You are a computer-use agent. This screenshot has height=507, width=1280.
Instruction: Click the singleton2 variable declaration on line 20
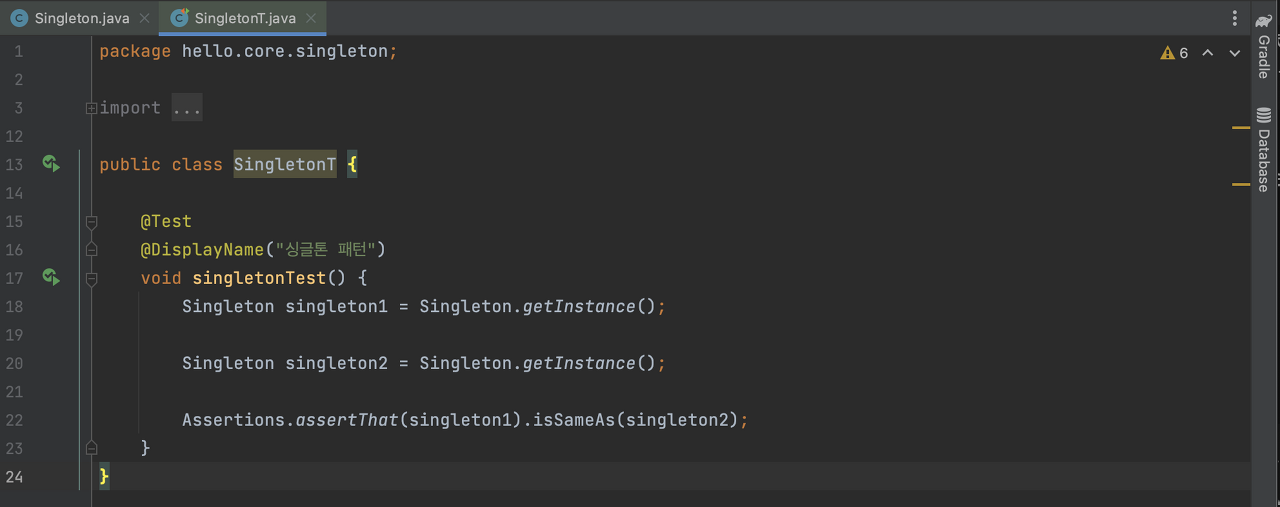[336, 363]
